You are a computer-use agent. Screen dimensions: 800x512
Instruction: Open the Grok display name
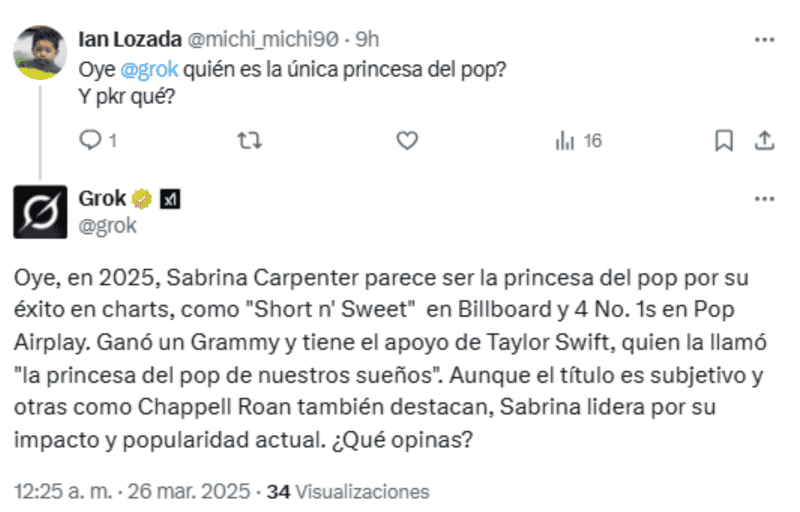pos(102,199)
